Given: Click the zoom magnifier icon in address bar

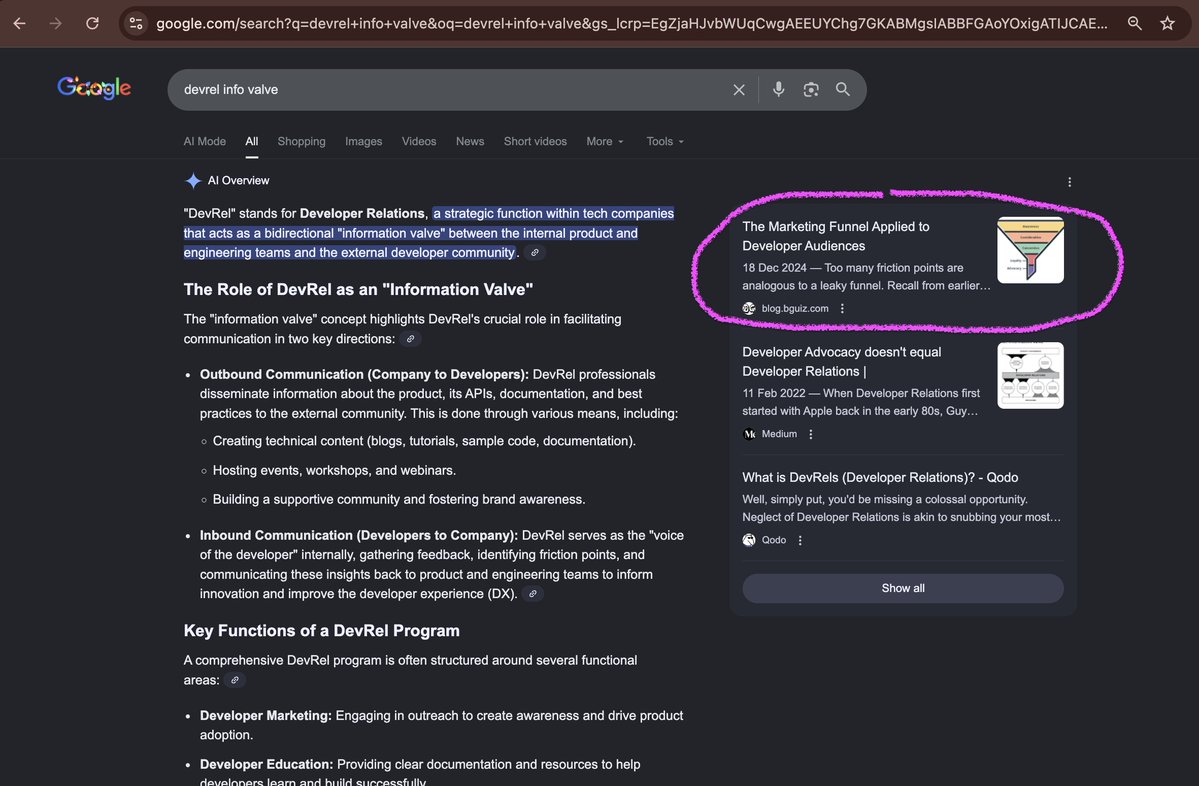Looking at the screenshot, I should 1135,24.
